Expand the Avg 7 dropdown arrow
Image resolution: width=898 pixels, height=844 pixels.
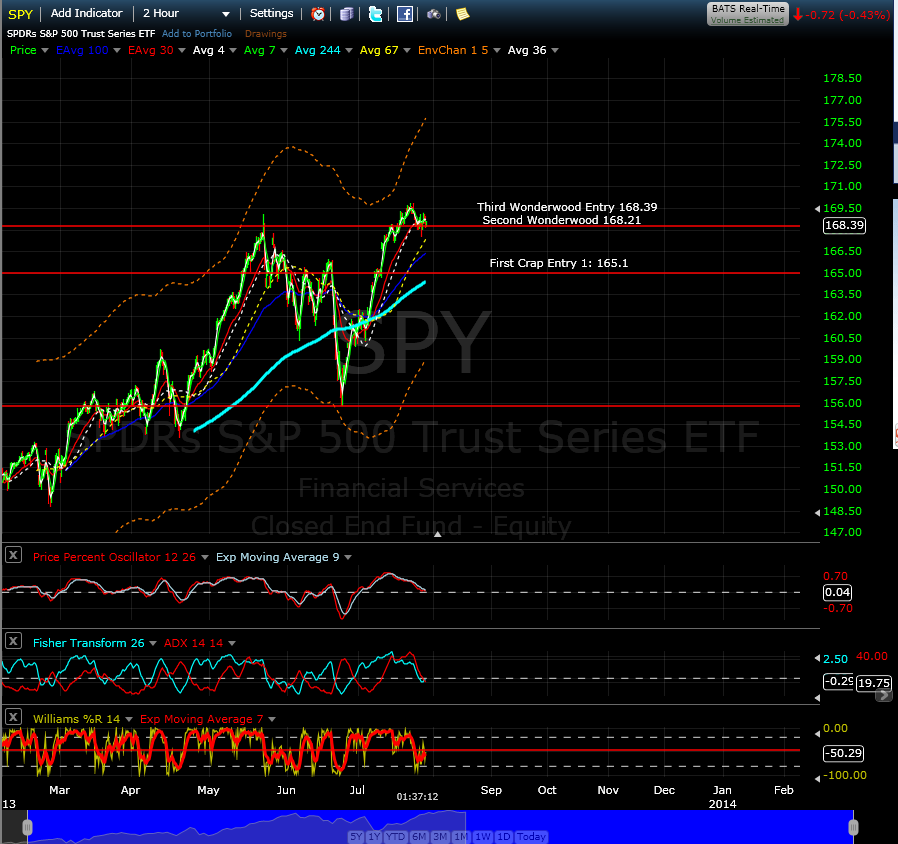tap(283, 50)
